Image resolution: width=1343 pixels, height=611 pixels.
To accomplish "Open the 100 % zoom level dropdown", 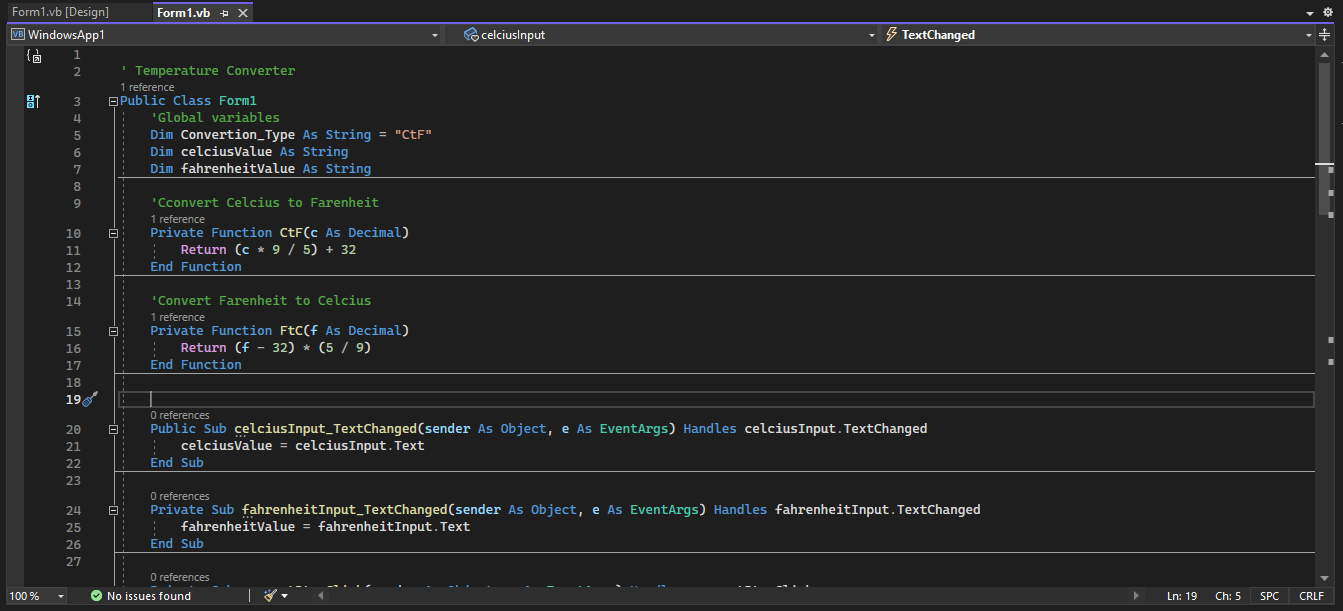I will click(x=36, y=596).
